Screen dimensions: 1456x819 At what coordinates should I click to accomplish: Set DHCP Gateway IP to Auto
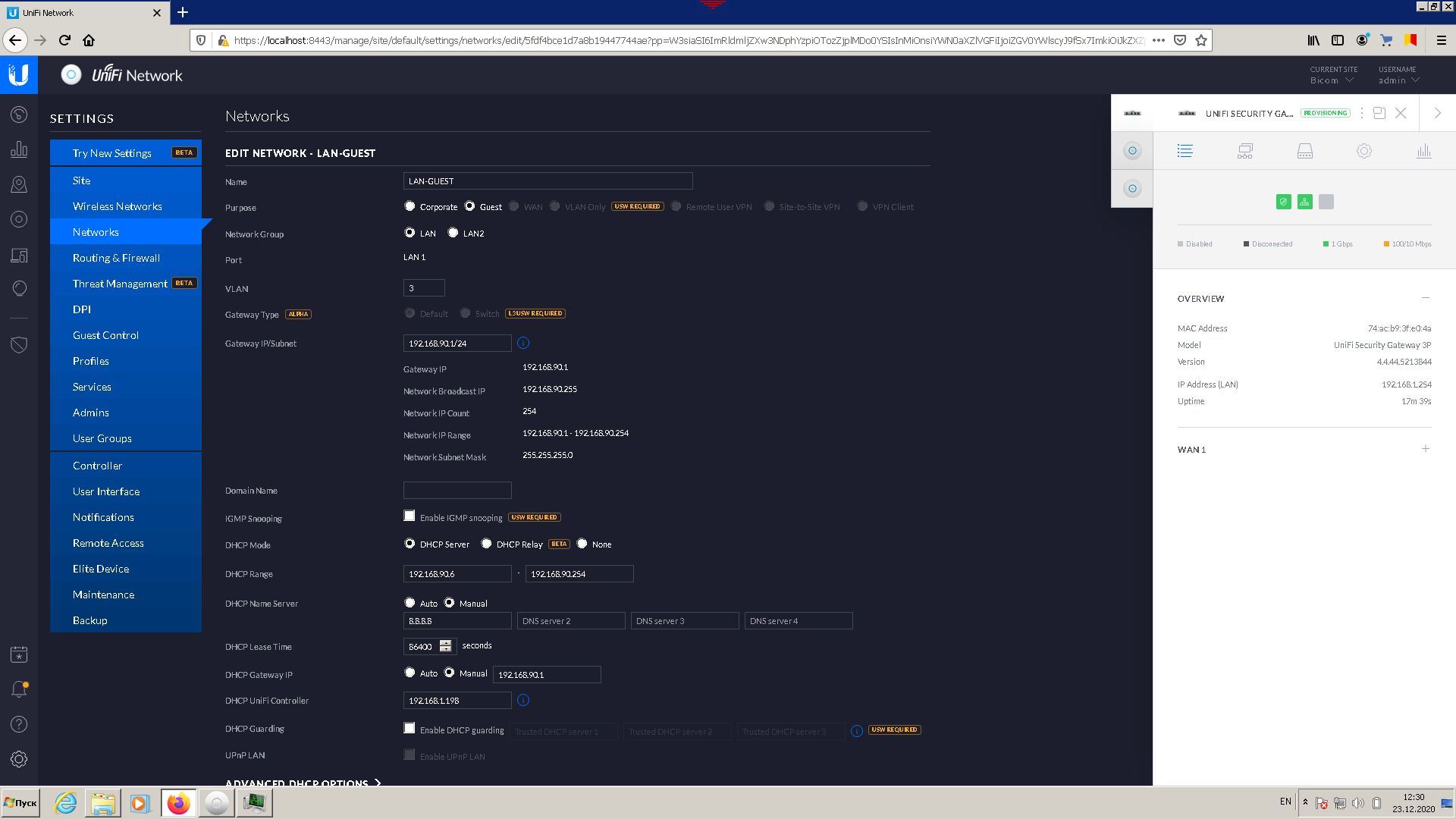pyautogui.click(x=410, y=673)
